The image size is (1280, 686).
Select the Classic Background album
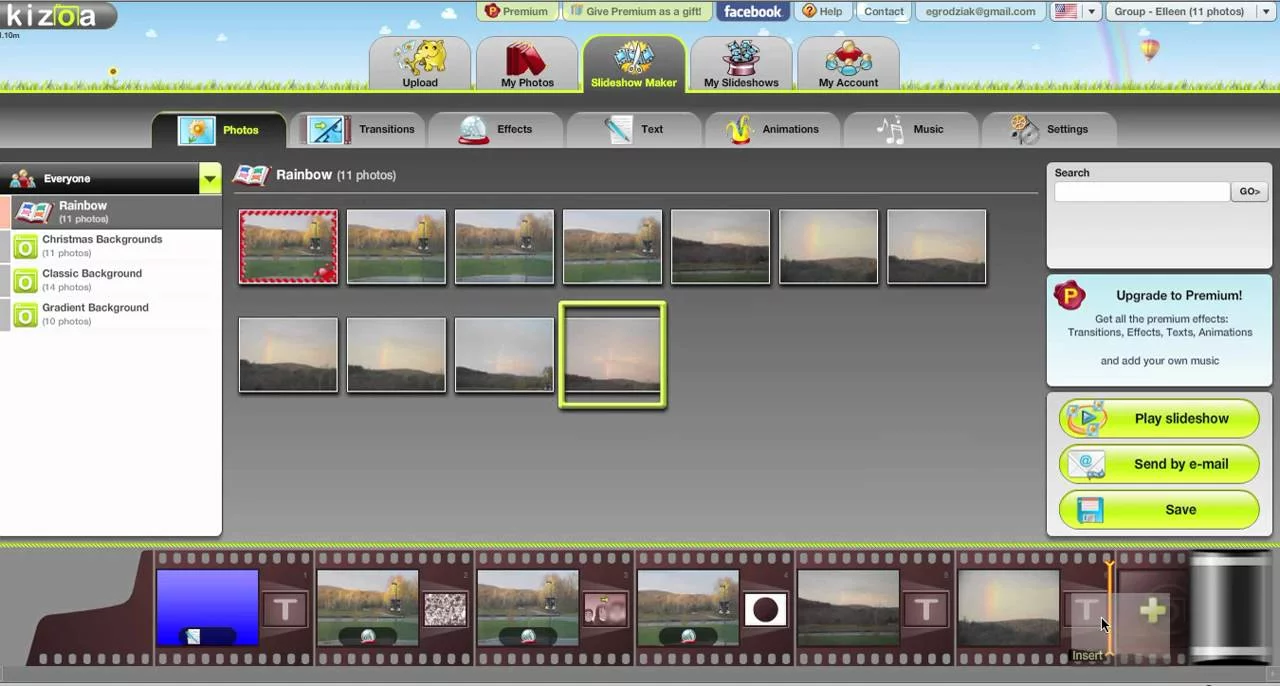click(92, 279)
